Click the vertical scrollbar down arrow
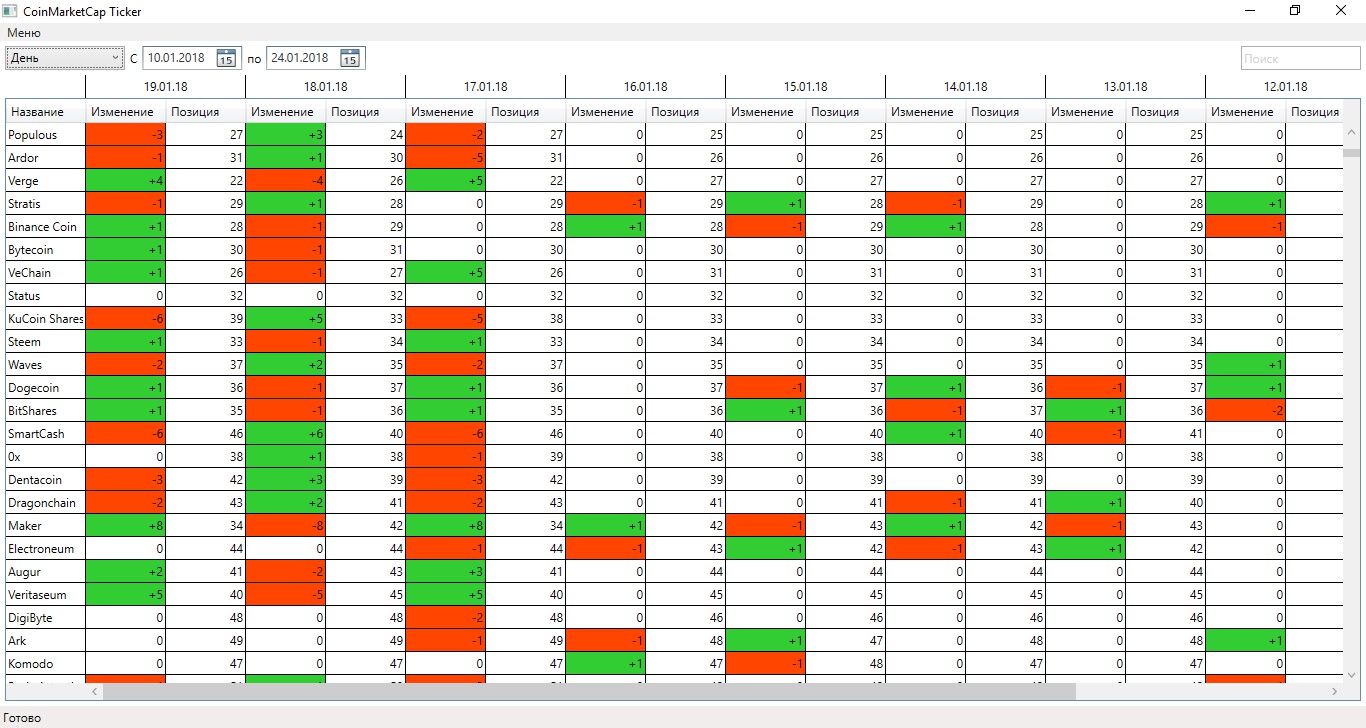 (1352, 675)
